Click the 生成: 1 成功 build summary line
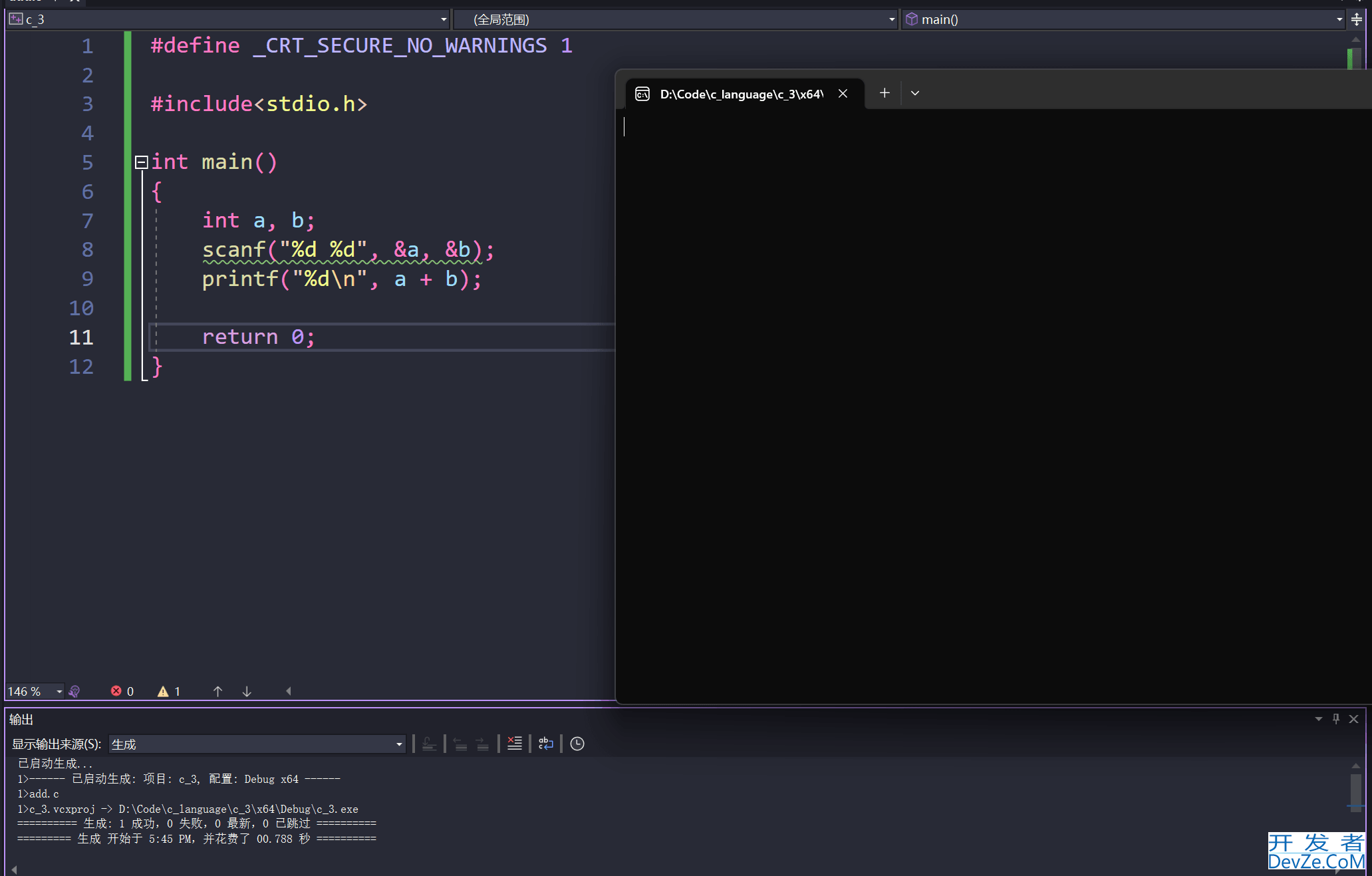The height and width of the screenshot is (876, 1372). tap(197, 823)
